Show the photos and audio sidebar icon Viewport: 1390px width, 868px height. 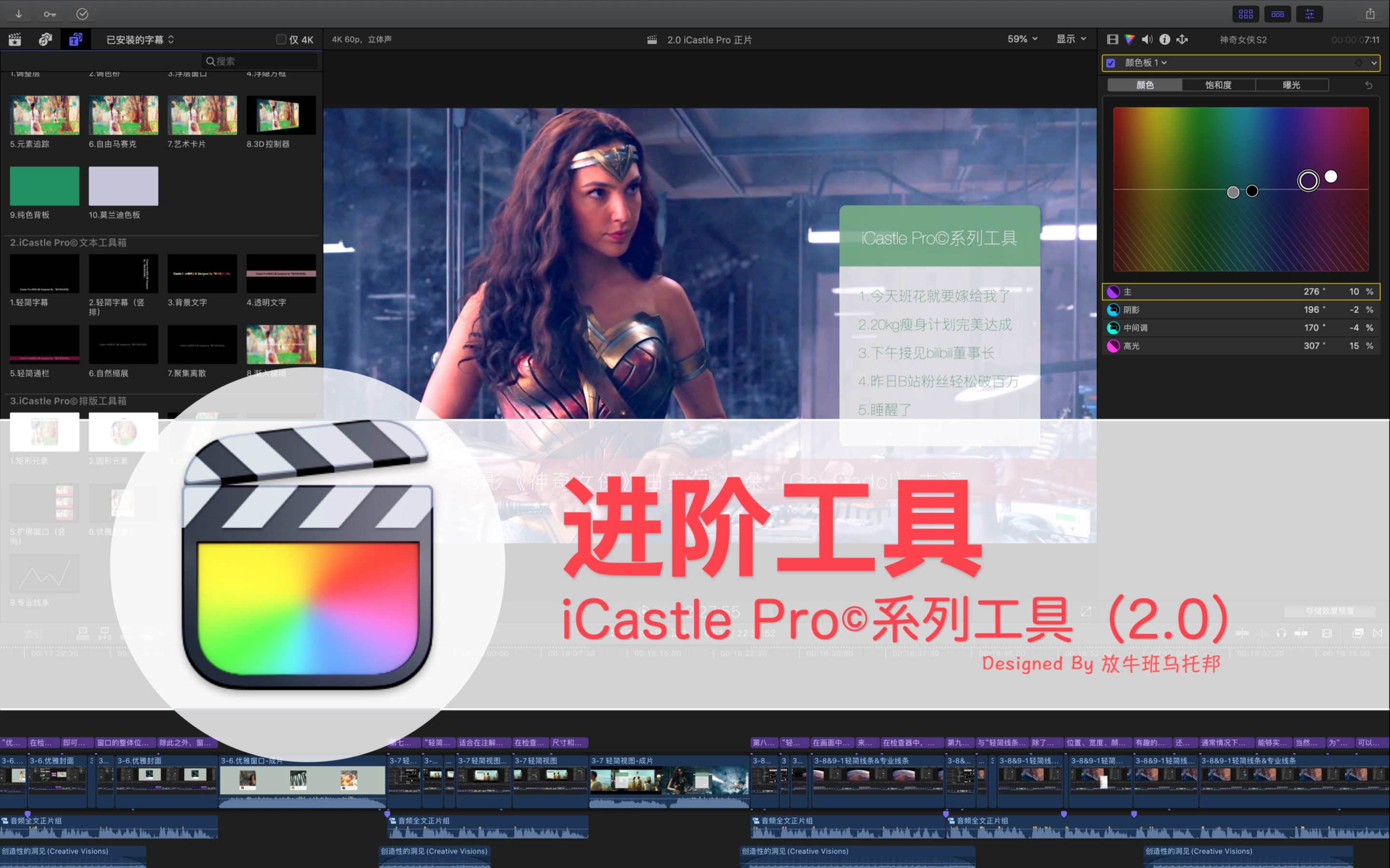[x=45, y=40]
